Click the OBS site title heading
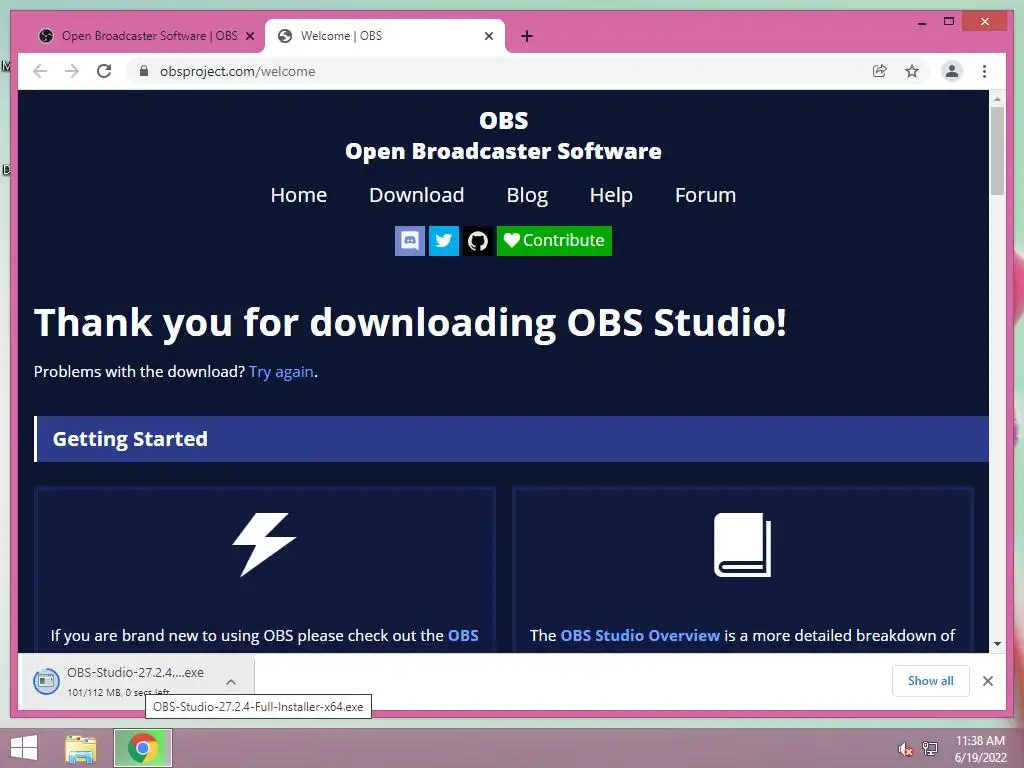 click(504, 120)
